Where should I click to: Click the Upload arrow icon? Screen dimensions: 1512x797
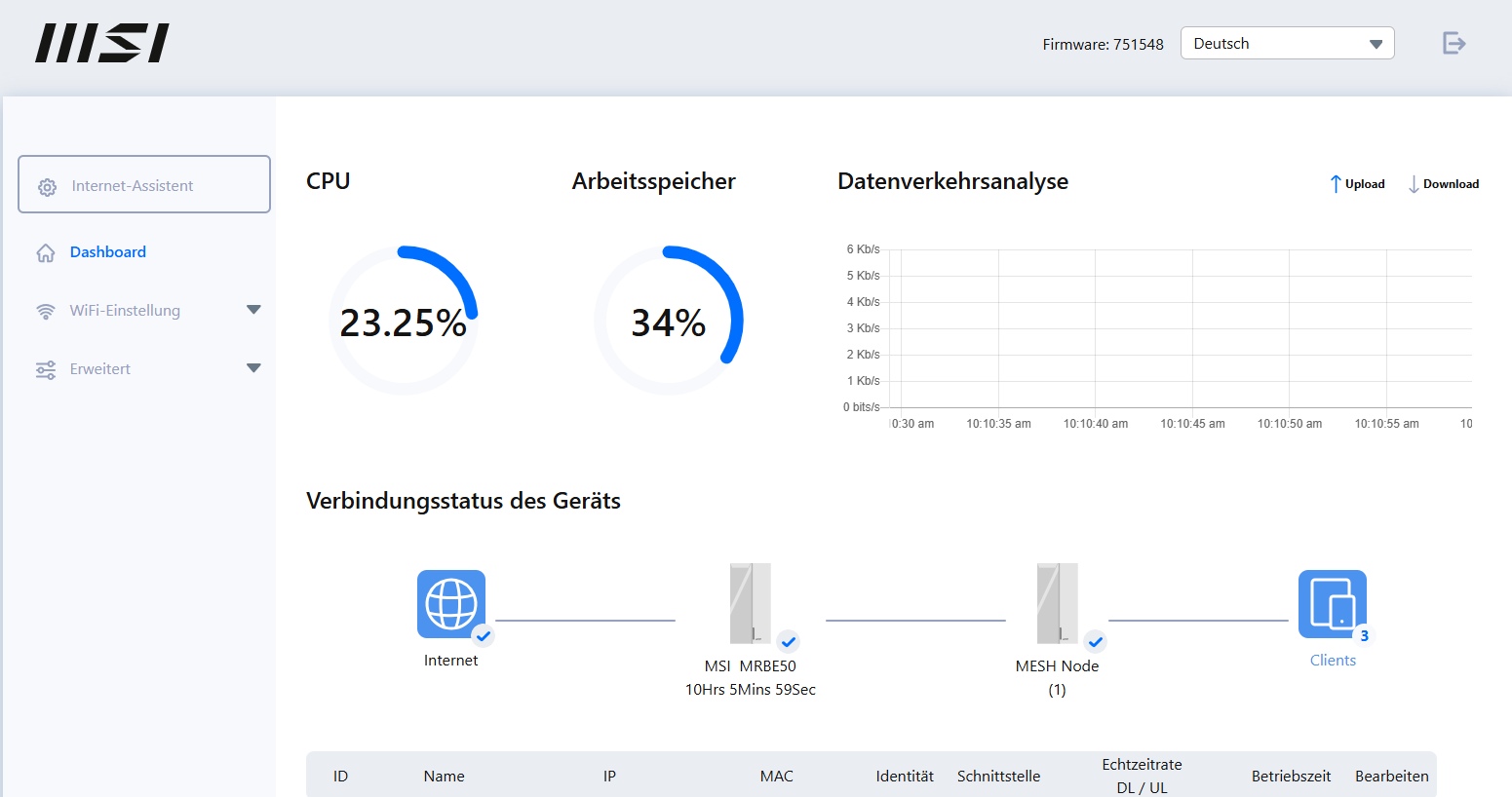1336,184
